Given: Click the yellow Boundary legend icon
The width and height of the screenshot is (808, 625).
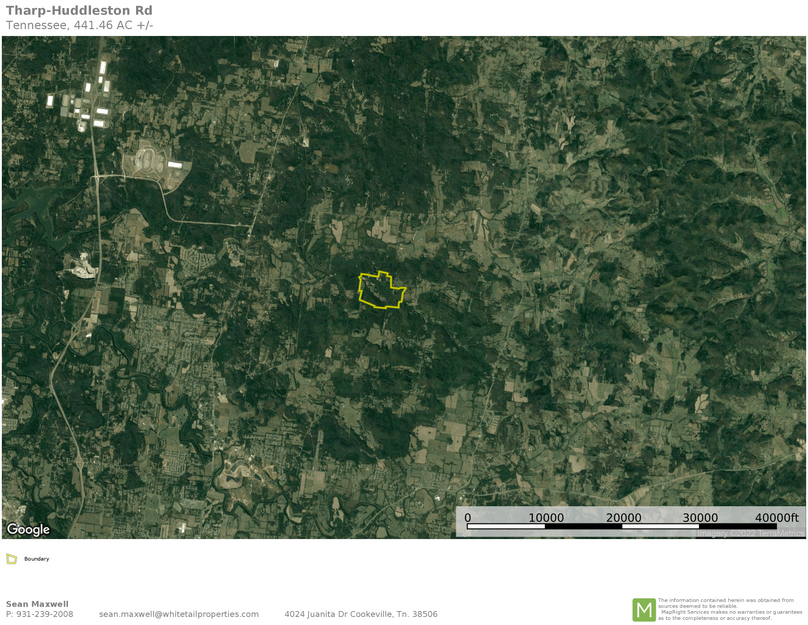Looking at the screenshot, I should 12,559.
